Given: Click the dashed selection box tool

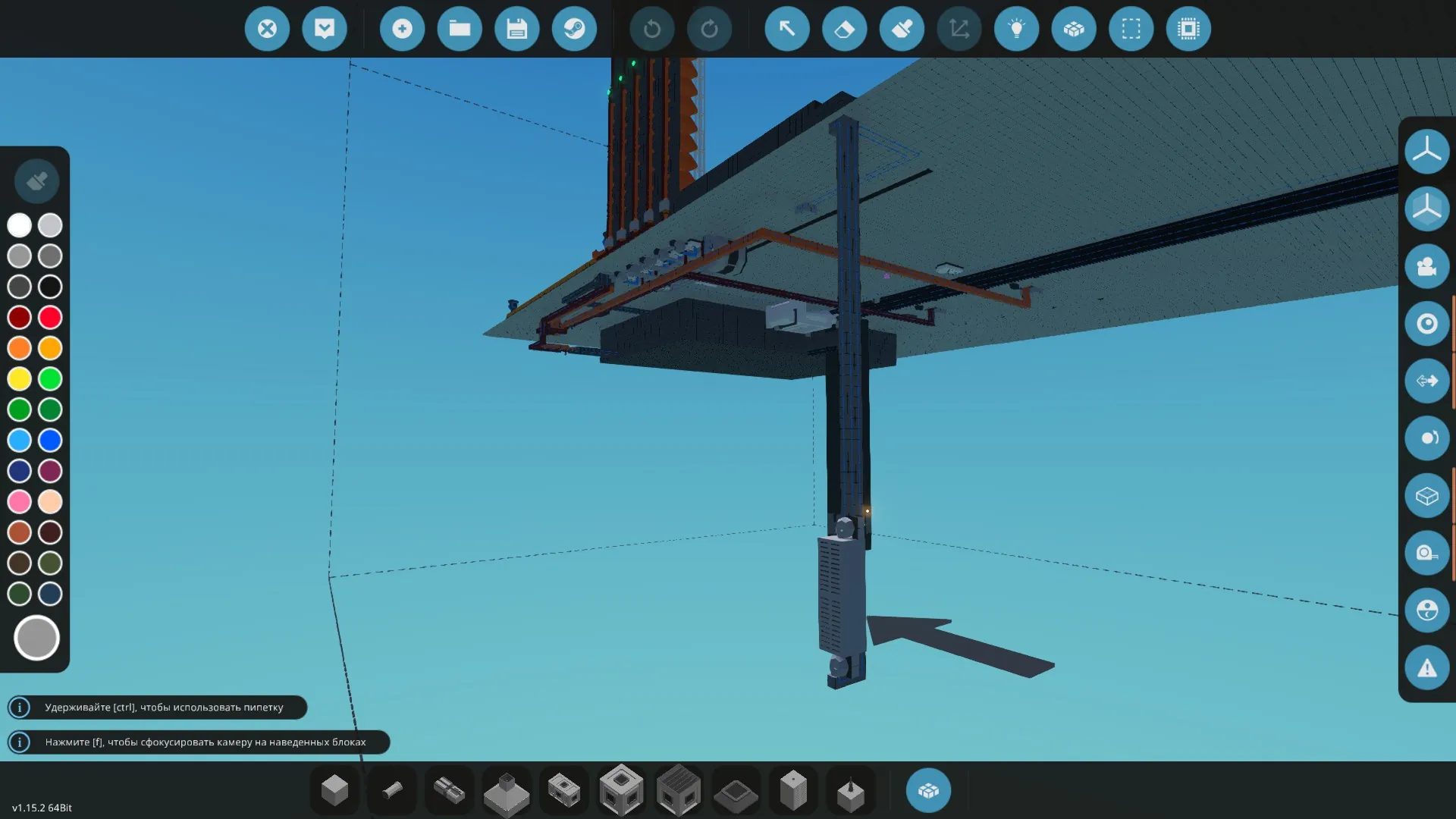Looking at the screenshot, I should click(x=1131, y=29).
